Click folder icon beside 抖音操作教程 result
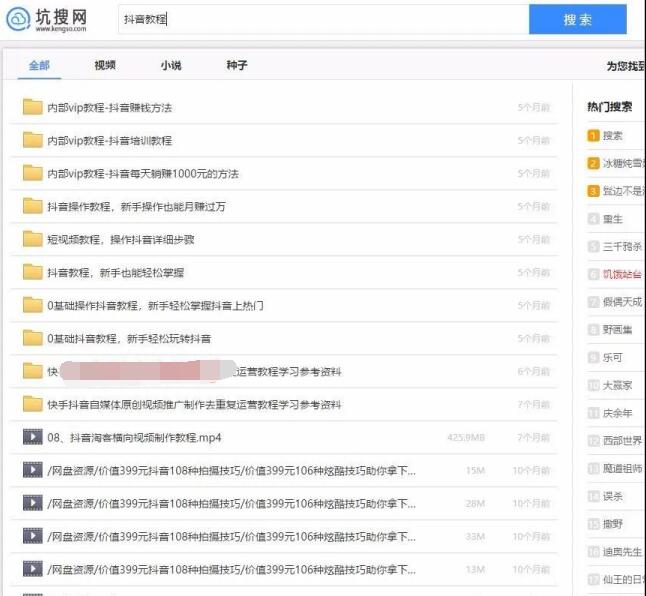Viewport: 646px width, 596px height. (x=32, y=206)
